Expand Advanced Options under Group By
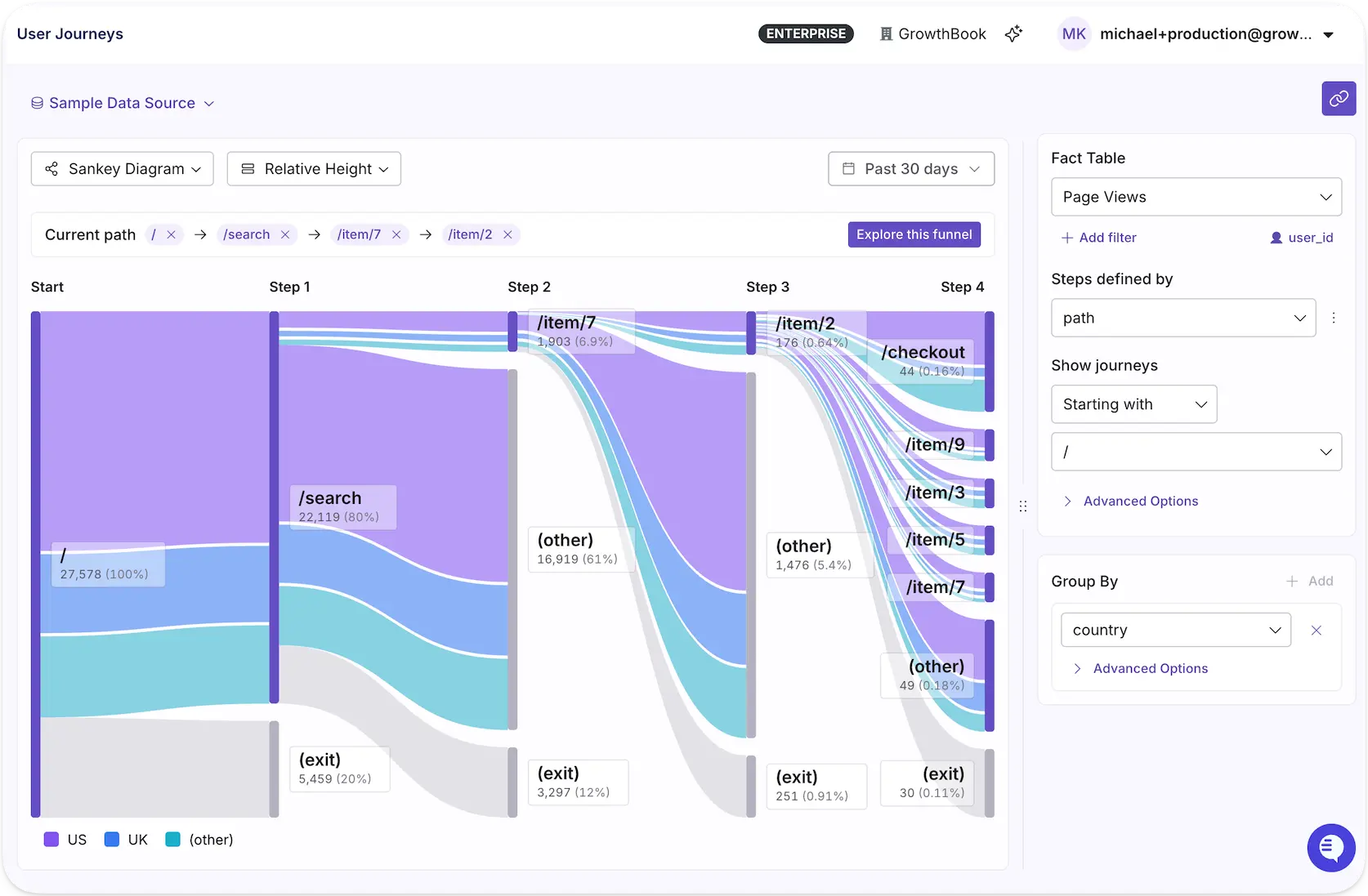Screen dimensions: 1368x896 1141,668
